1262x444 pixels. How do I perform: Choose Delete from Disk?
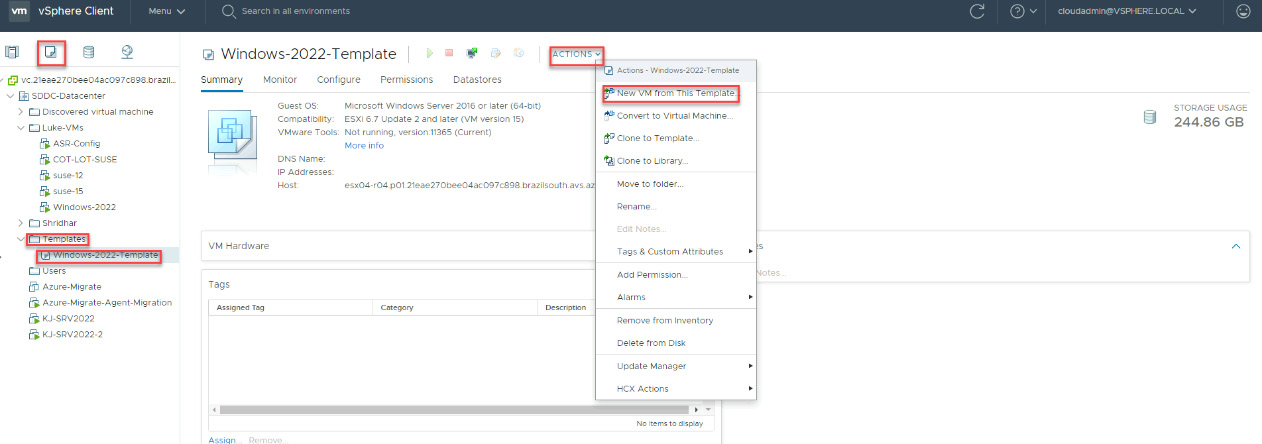(676, 343)
